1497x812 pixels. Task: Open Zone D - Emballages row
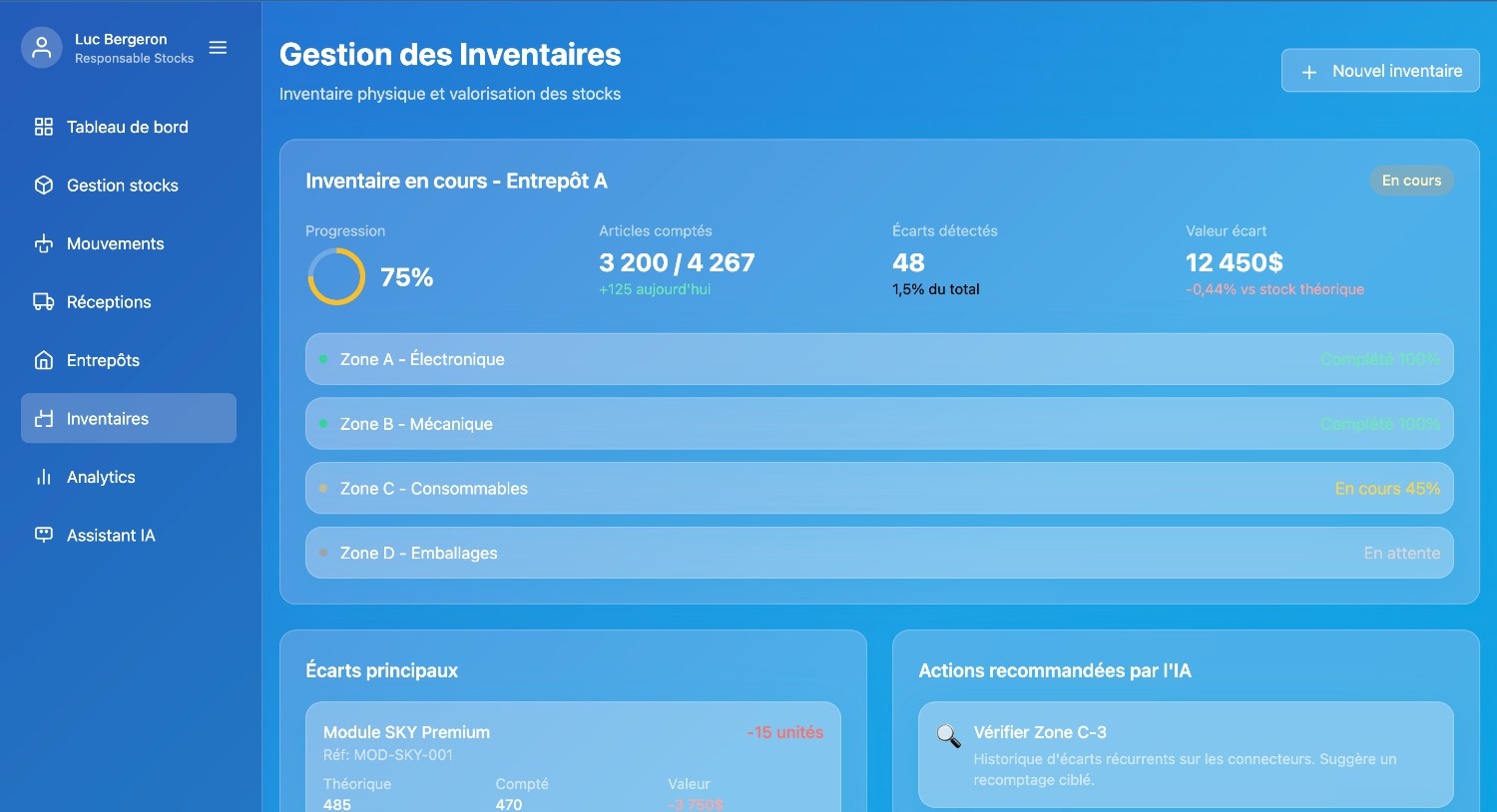[x=878, y=553]
